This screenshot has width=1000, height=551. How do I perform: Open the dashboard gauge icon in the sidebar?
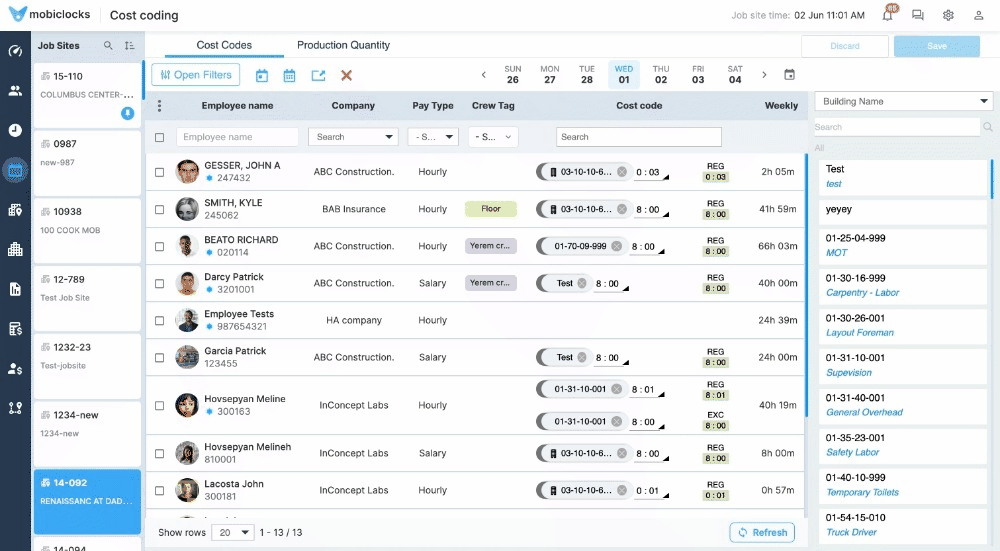point(15,51)
